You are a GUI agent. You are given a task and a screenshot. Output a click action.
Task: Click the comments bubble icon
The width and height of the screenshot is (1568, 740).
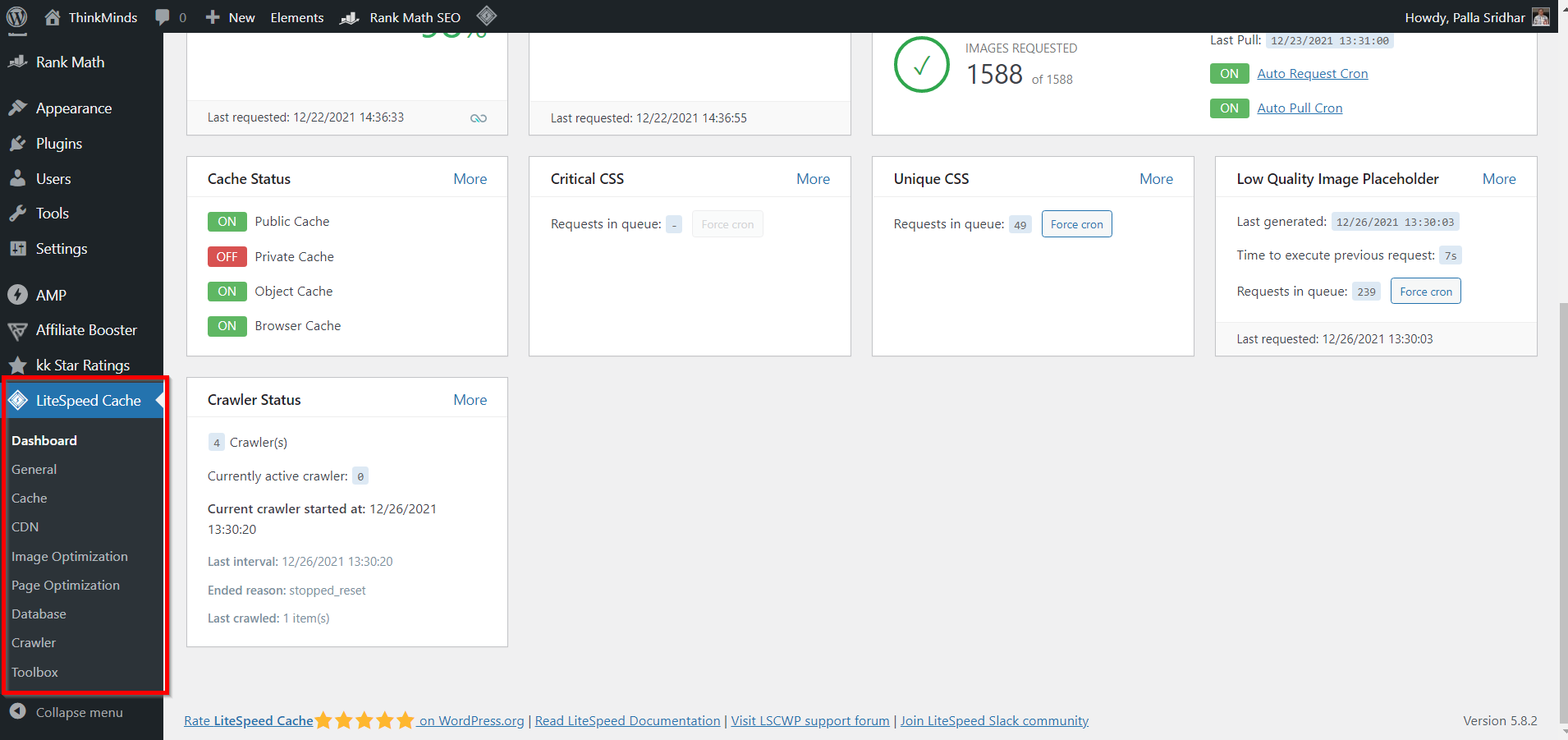coord(163,17)
